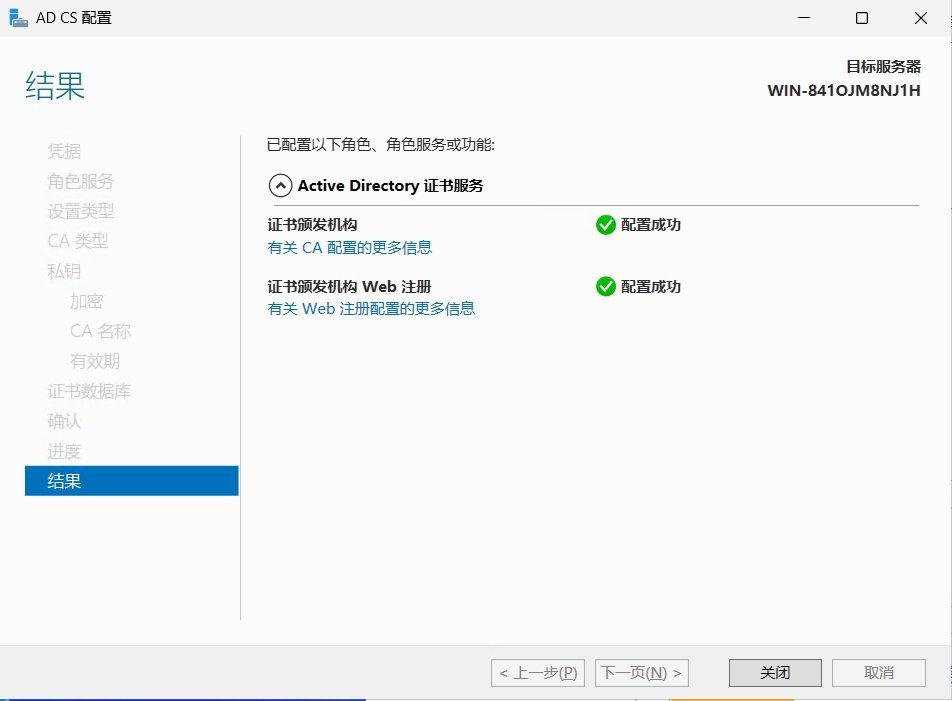Minimize the AD CS 配置 window
952x701 pixels.
tap(804, 18)
